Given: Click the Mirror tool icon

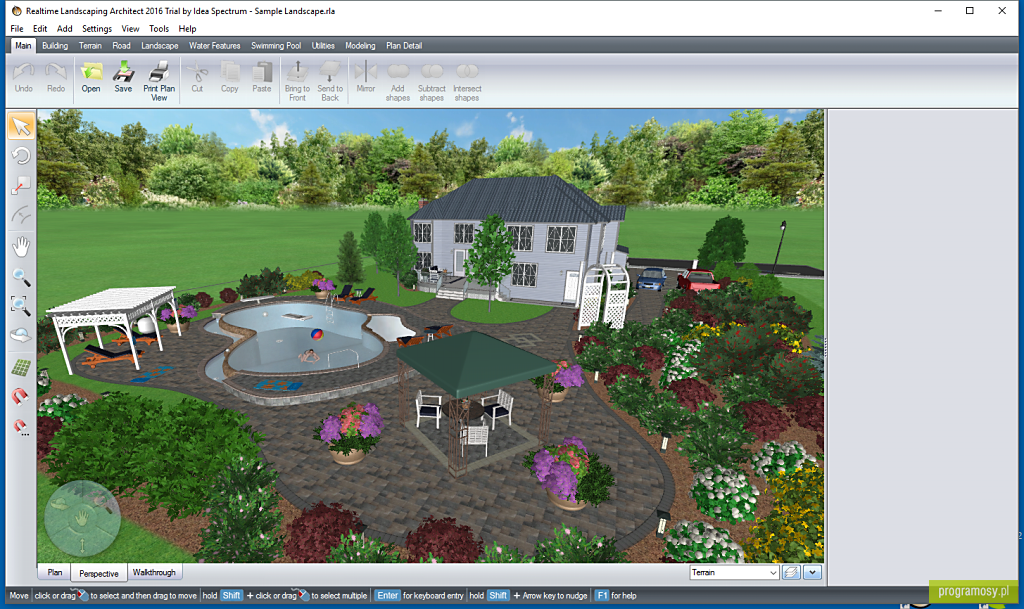Looking at the screenshot, I should (366, 78).
